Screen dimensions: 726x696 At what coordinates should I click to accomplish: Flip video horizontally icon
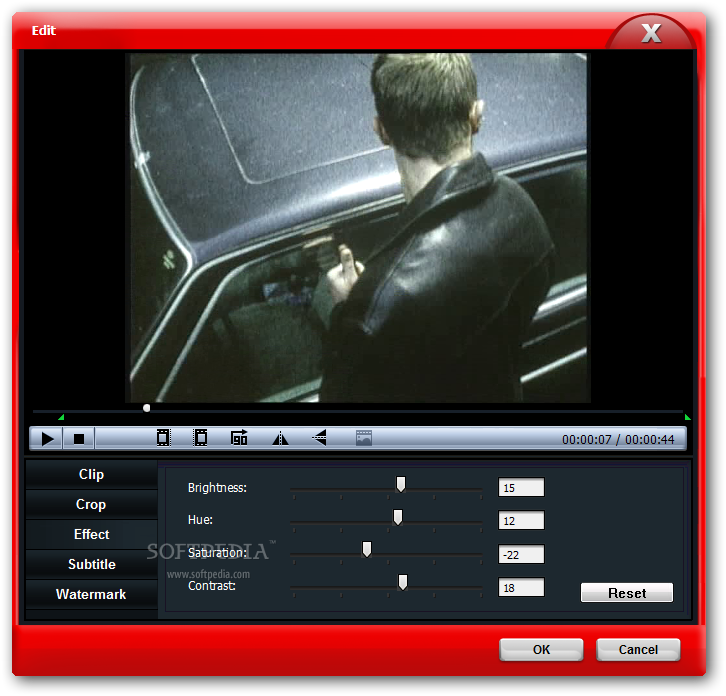coord(280,438)
